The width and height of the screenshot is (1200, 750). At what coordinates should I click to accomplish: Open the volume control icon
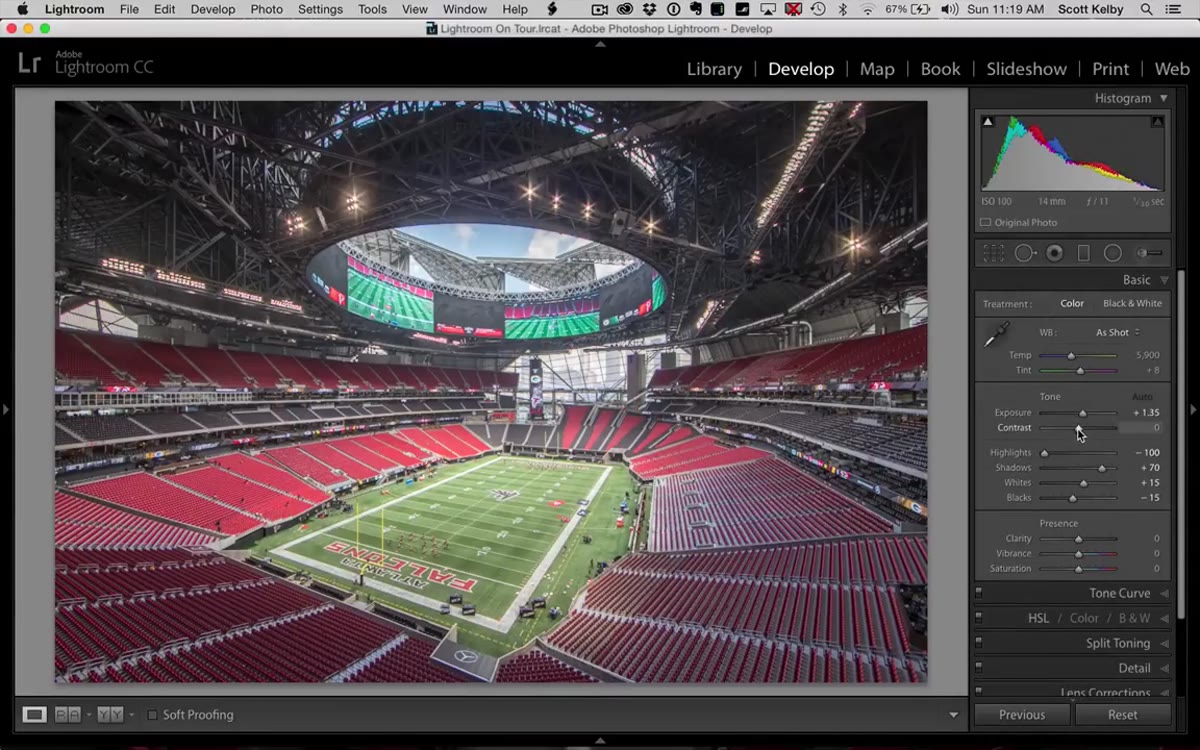[x=949, y=9]
